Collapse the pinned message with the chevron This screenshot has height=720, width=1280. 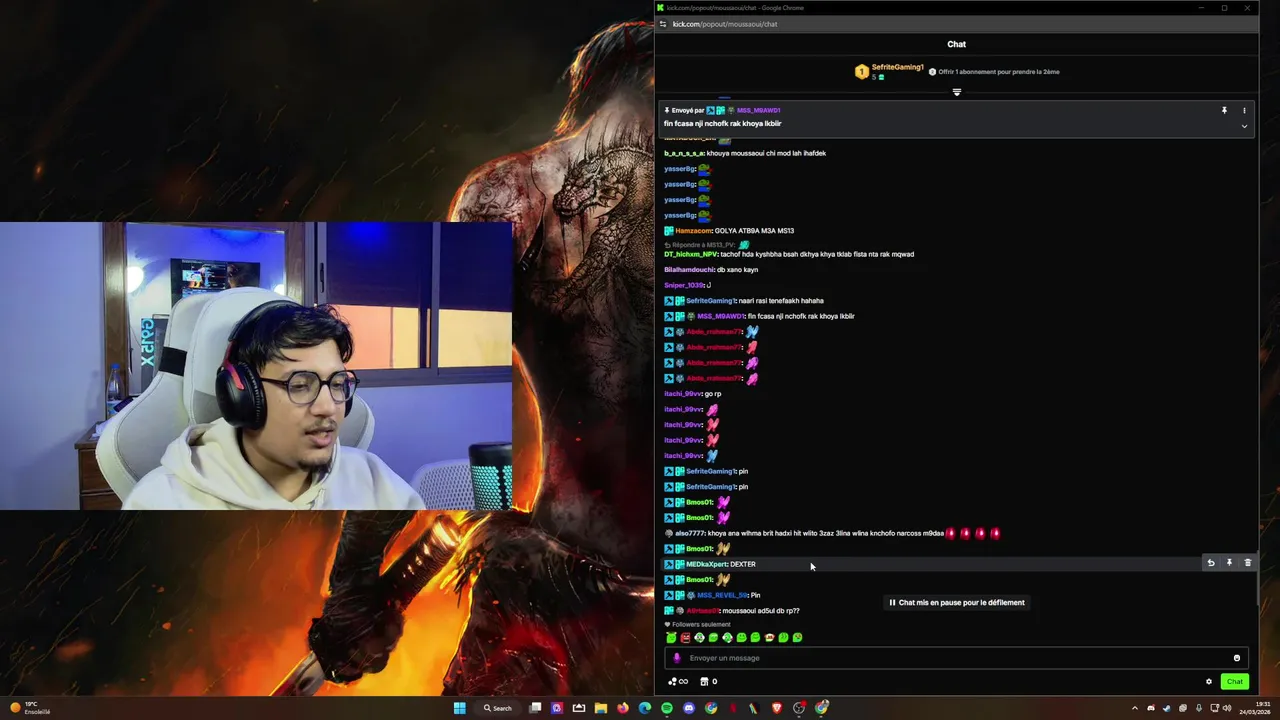1244,126
